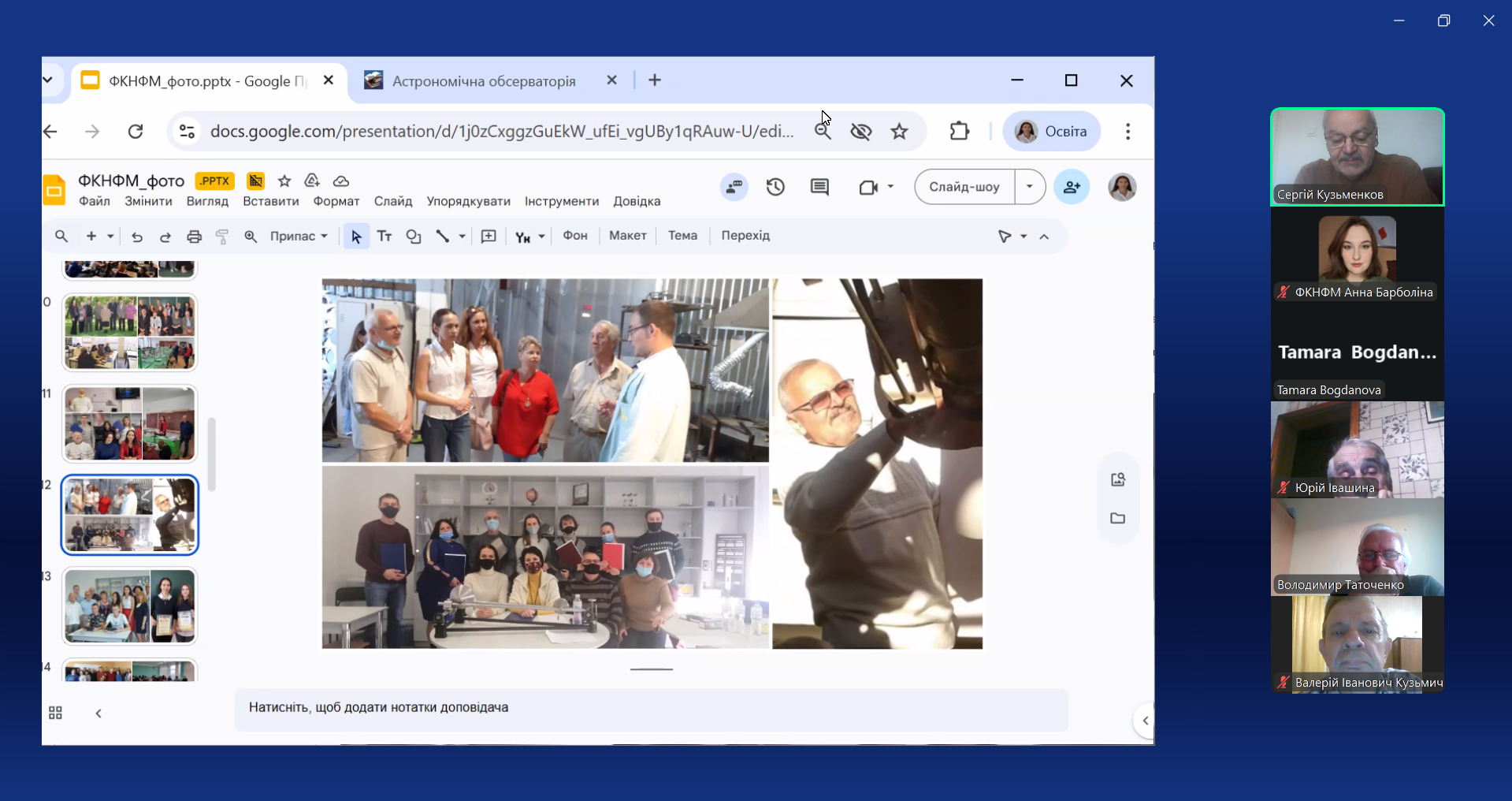
Task: Click the filmstrip vertical scrollbar
Action: pyautogui.click(x=211, y=453)
